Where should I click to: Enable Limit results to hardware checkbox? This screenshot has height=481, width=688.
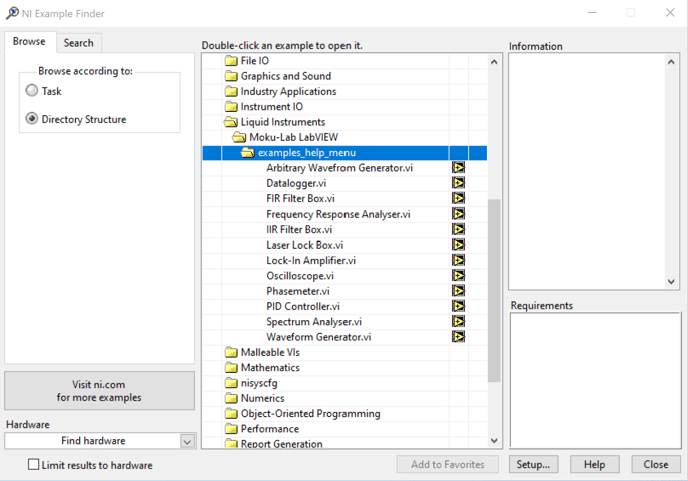coord(33,464)
